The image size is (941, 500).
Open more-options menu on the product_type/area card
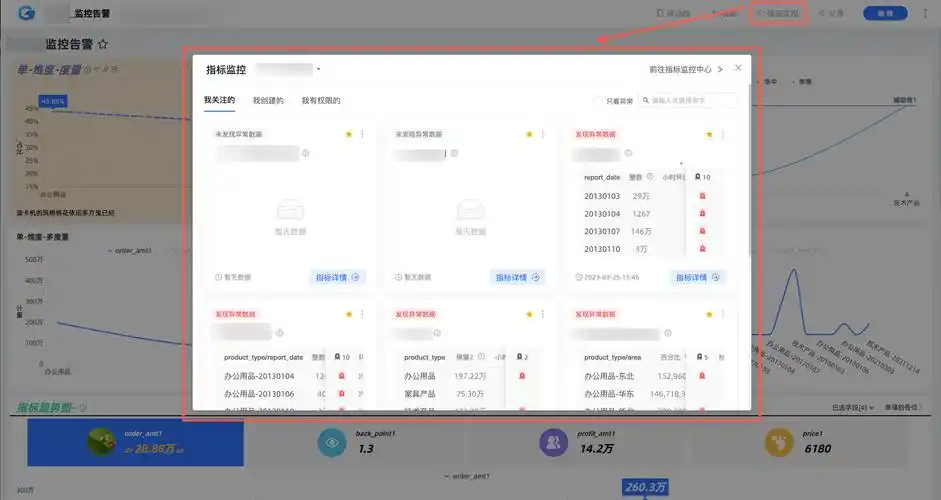[723, 314]
